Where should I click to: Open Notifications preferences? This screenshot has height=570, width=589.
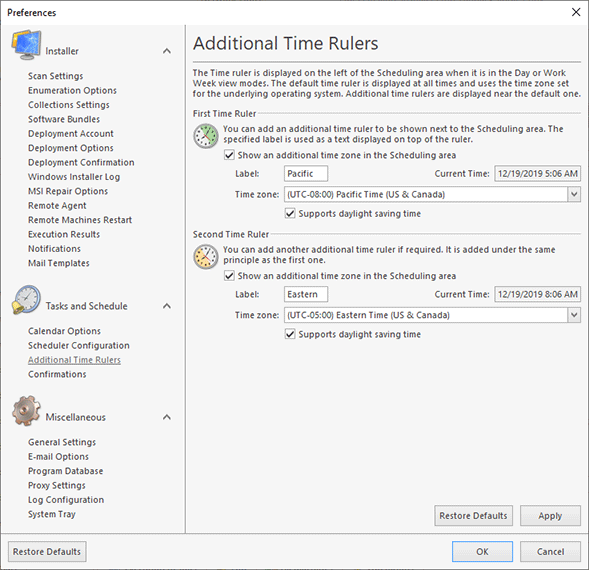(54, 249)
